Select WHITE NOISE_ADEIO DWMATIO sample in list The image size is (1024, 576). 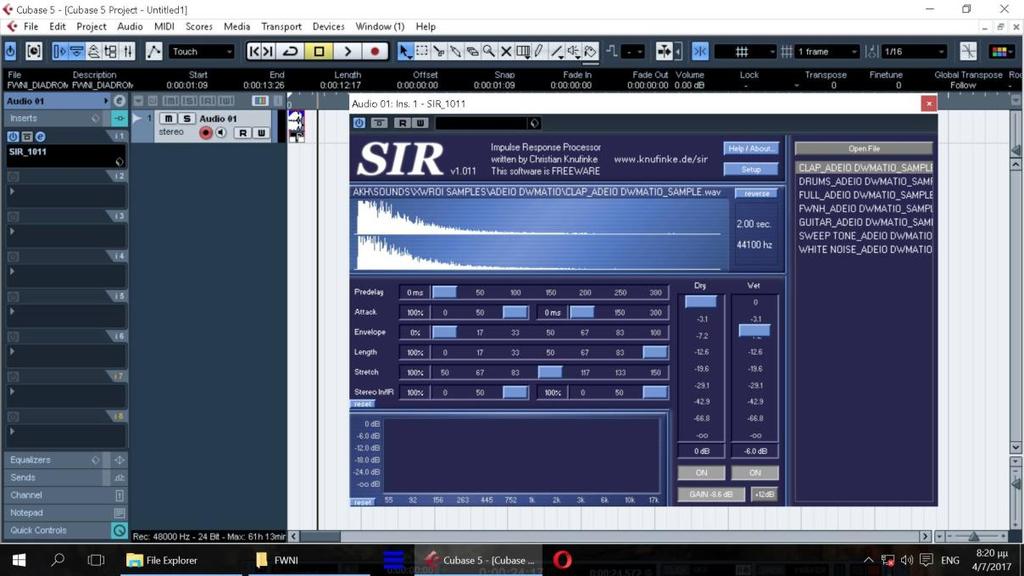[865, 249]
